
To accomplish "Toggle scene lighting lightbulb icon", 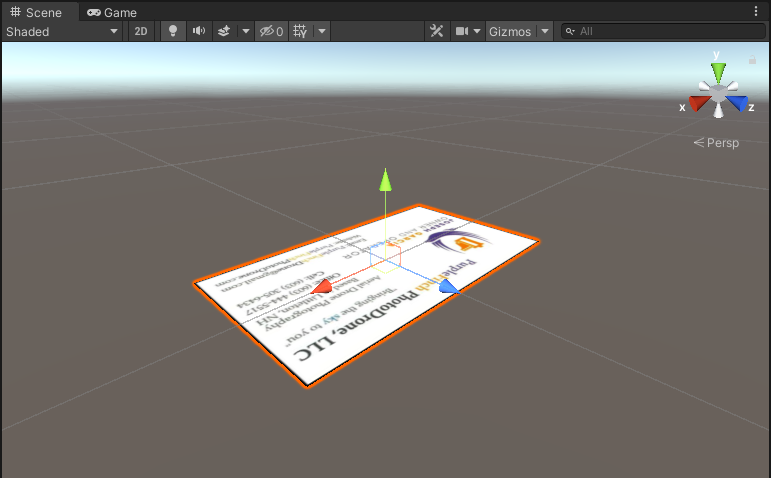I will click(173, 31).
